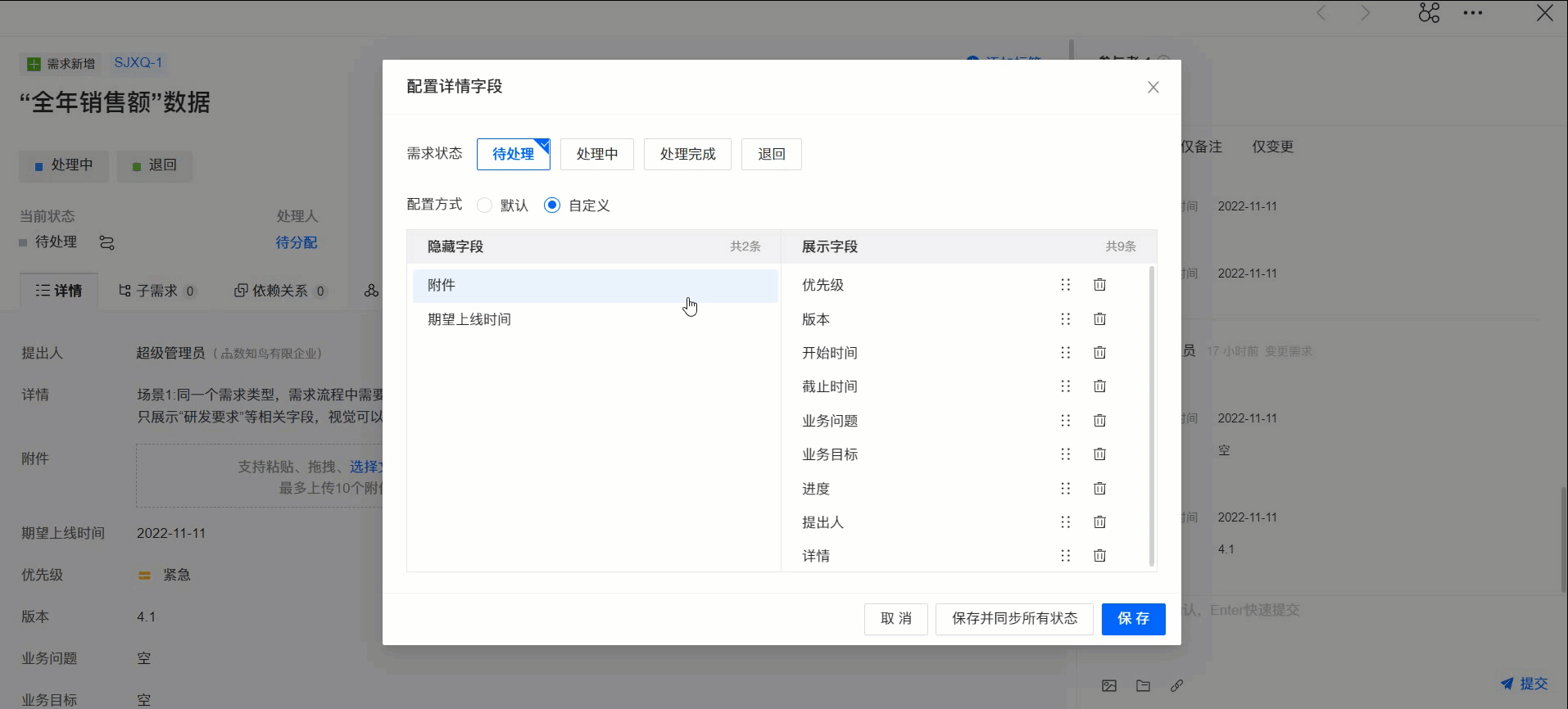Viewport: 1568px width, 709px height.
Task: Choose the 待处理 status option
Action: [513, 154]
